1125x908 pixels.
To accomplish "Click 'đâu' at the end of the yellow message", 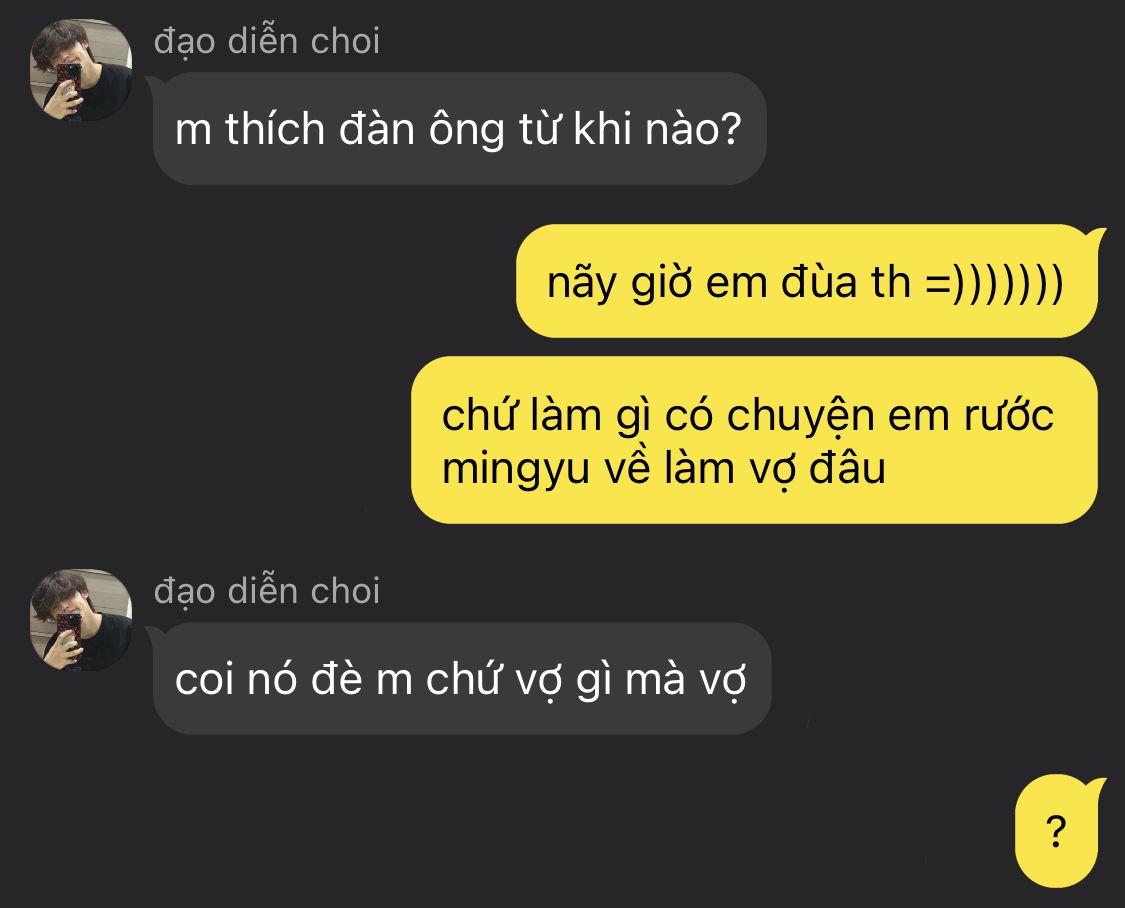I will (x=847, y=469).
